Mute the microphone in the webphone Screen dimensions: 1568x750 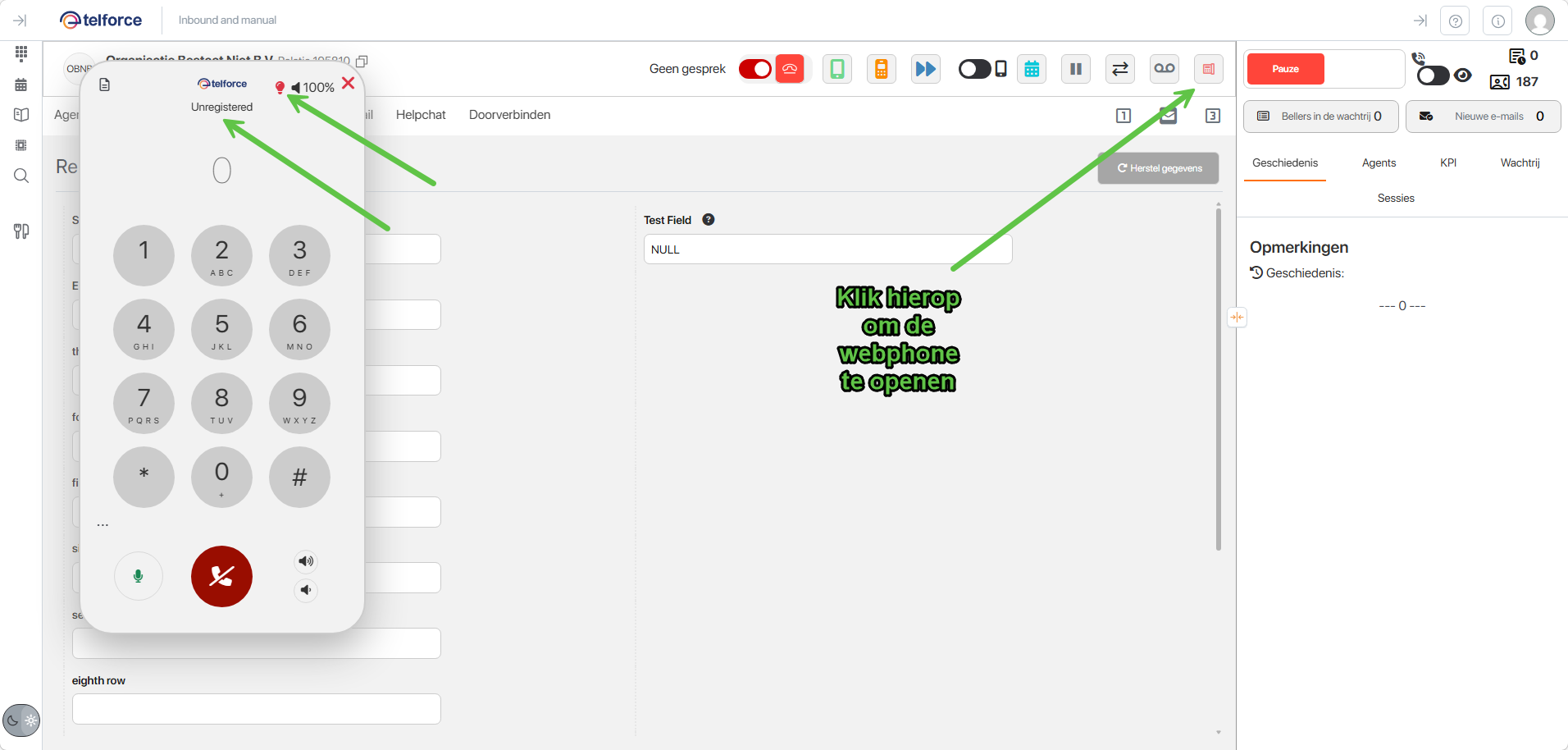138,576
